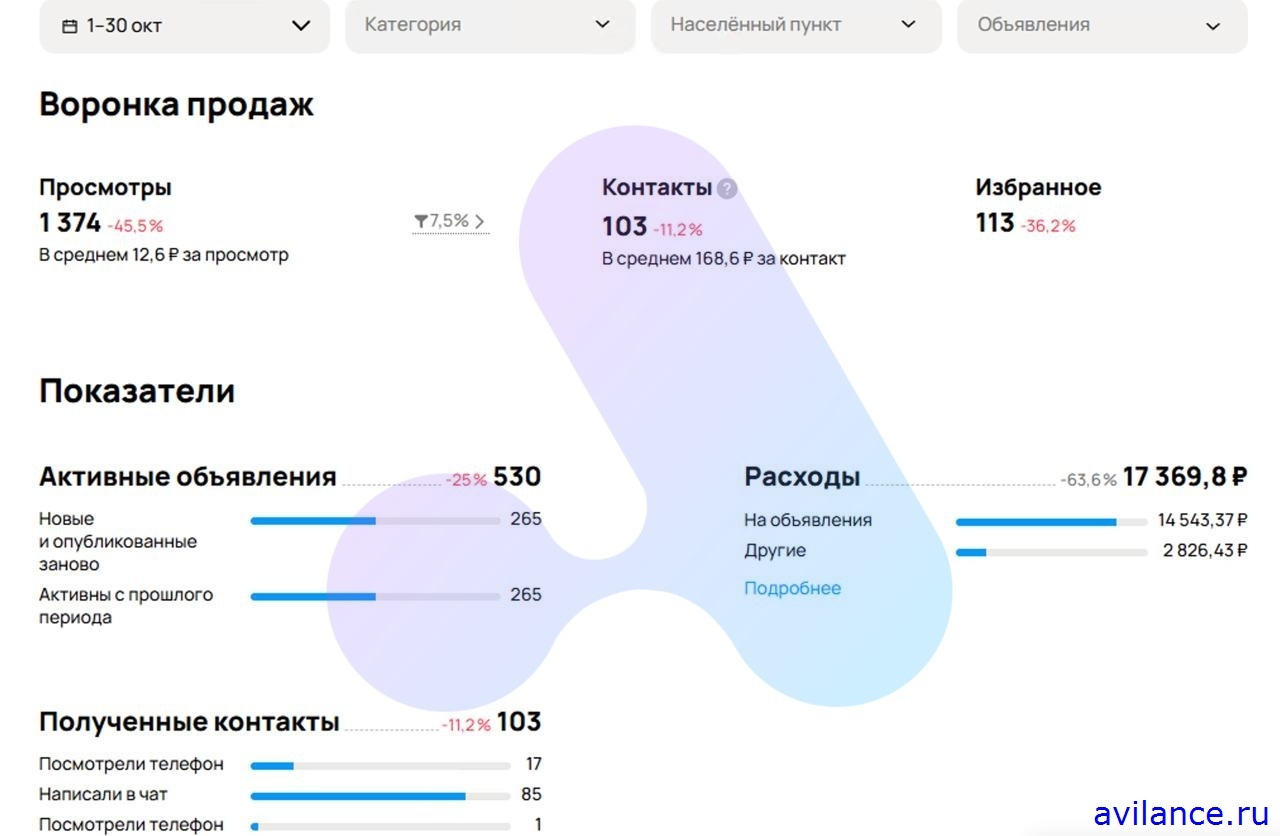Click the funnel icon next to 7,5%
The image size is (1280, 836).
(x=420, y=221)
